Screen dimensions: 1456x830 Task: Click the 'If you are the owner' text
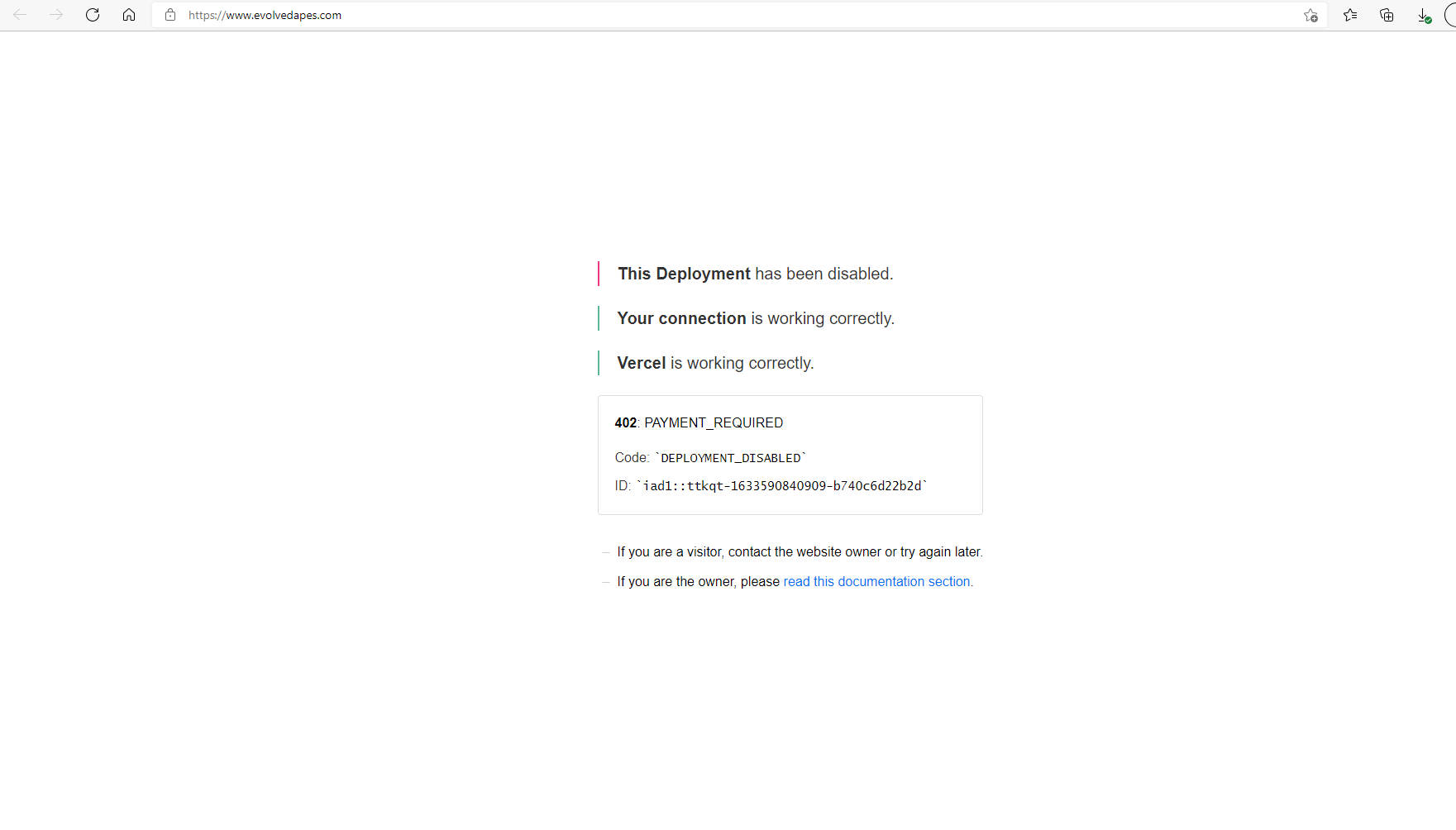point(698,581)
